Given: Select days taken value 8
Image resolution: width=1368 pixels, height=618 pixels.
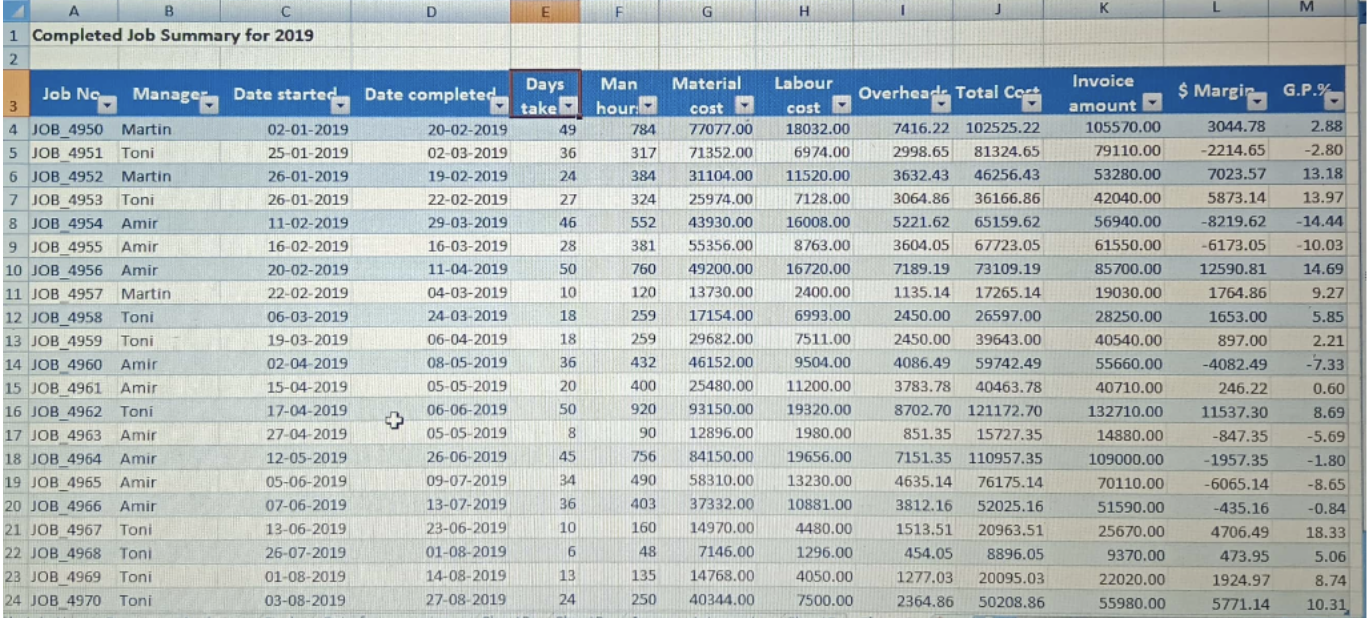Looking at the screenshot, I should pyautogui.click(x=572, y=434).
